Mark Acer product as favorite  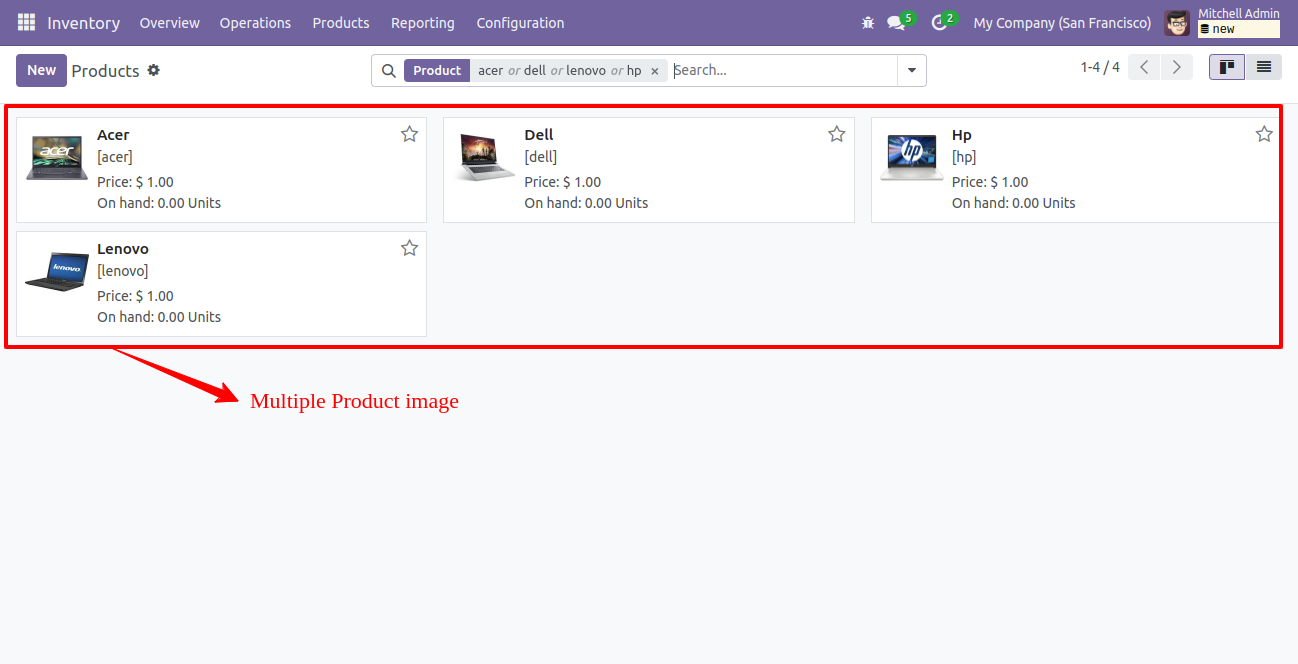coord(409,134)
